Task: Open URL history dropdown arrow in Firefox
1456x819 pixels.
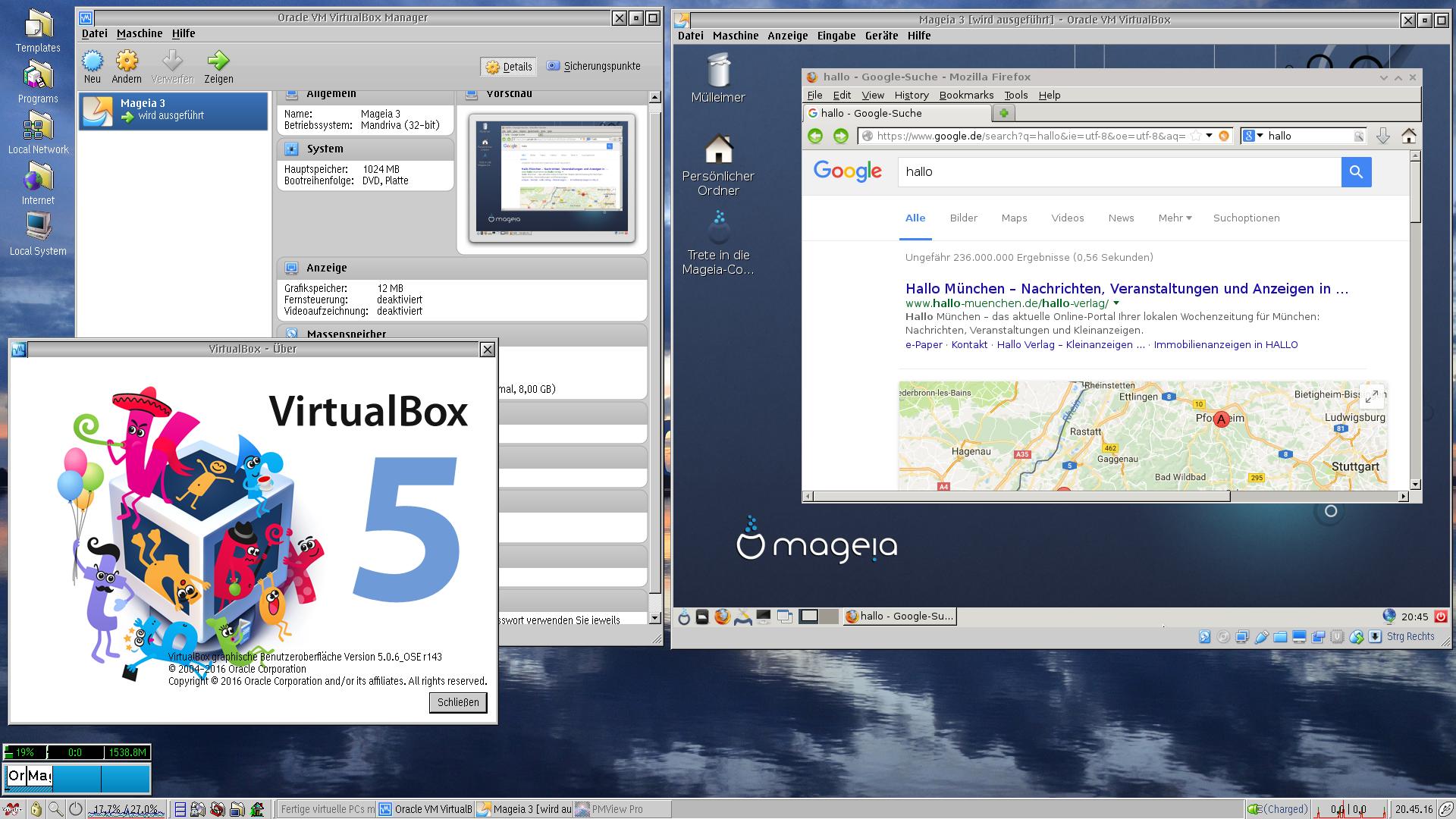Action: tap(1210, 136)
